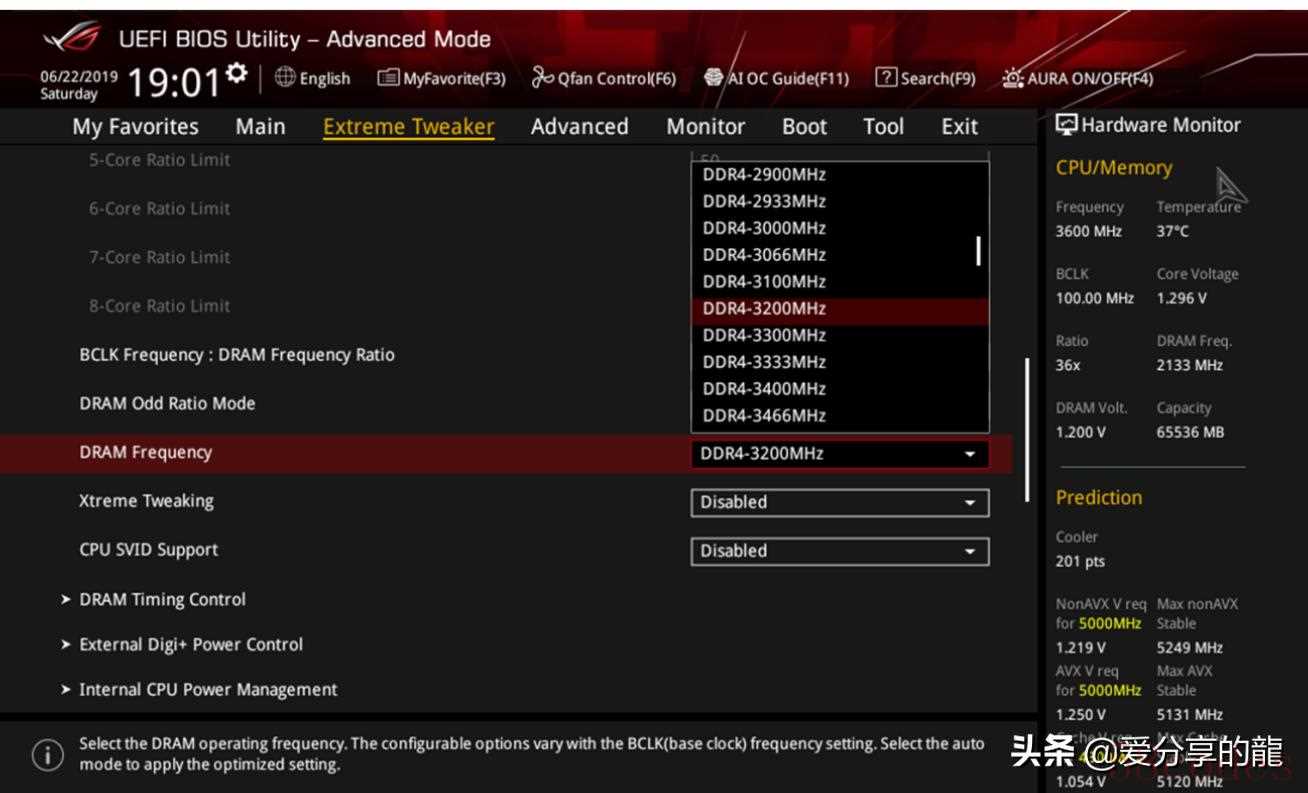The height and width of the screenshot is (793, 1308).
Task: Select the Exit tab
Action: point(959,127)
